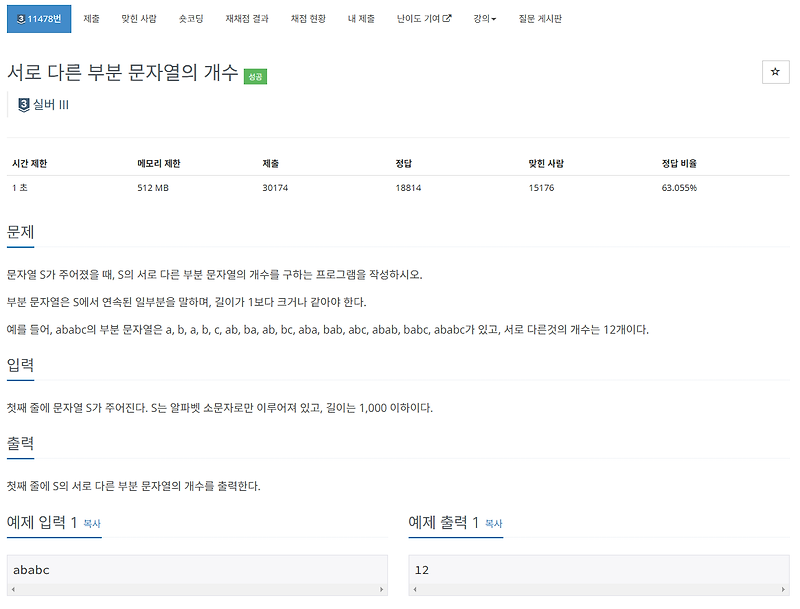Click the green 성공 badge

click(x=255, y=77)
